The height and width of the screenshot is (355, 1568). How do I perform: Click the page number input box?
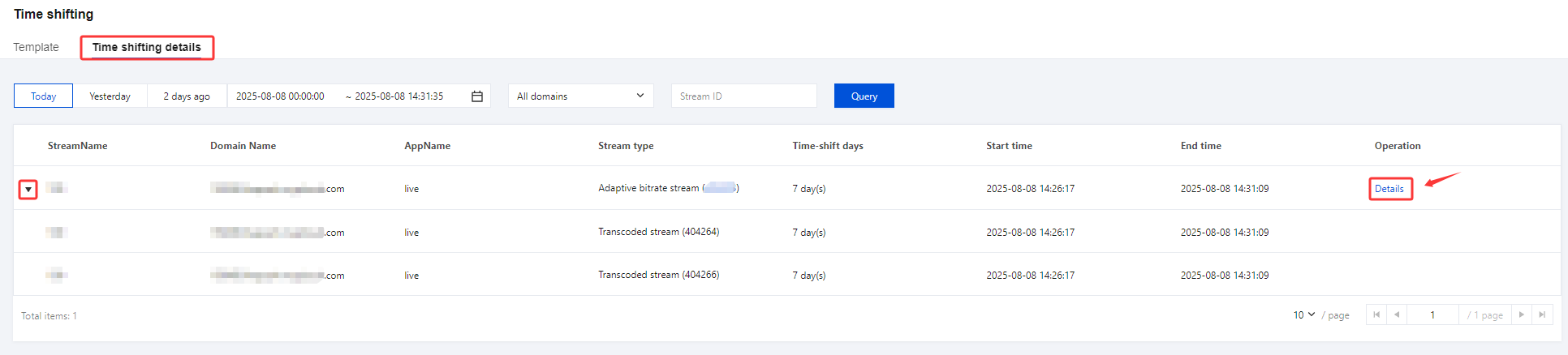(1432, 315)
